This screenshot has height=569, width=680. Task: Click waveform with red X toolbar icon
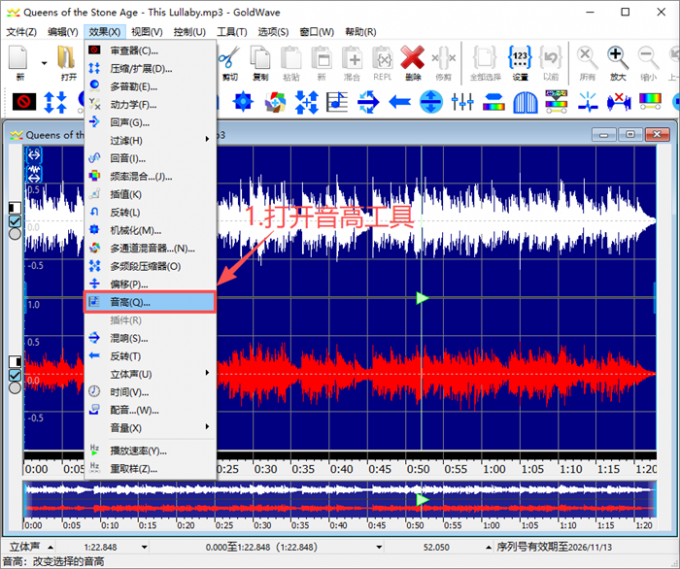click(x=618, y=102)
